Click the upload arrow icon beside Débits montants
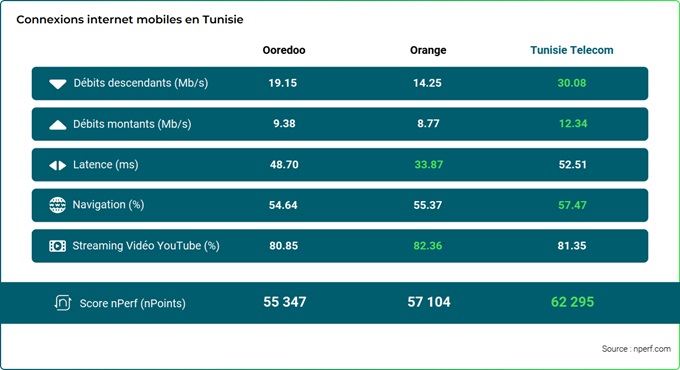 pyautogui.click(x=58, y=125)
